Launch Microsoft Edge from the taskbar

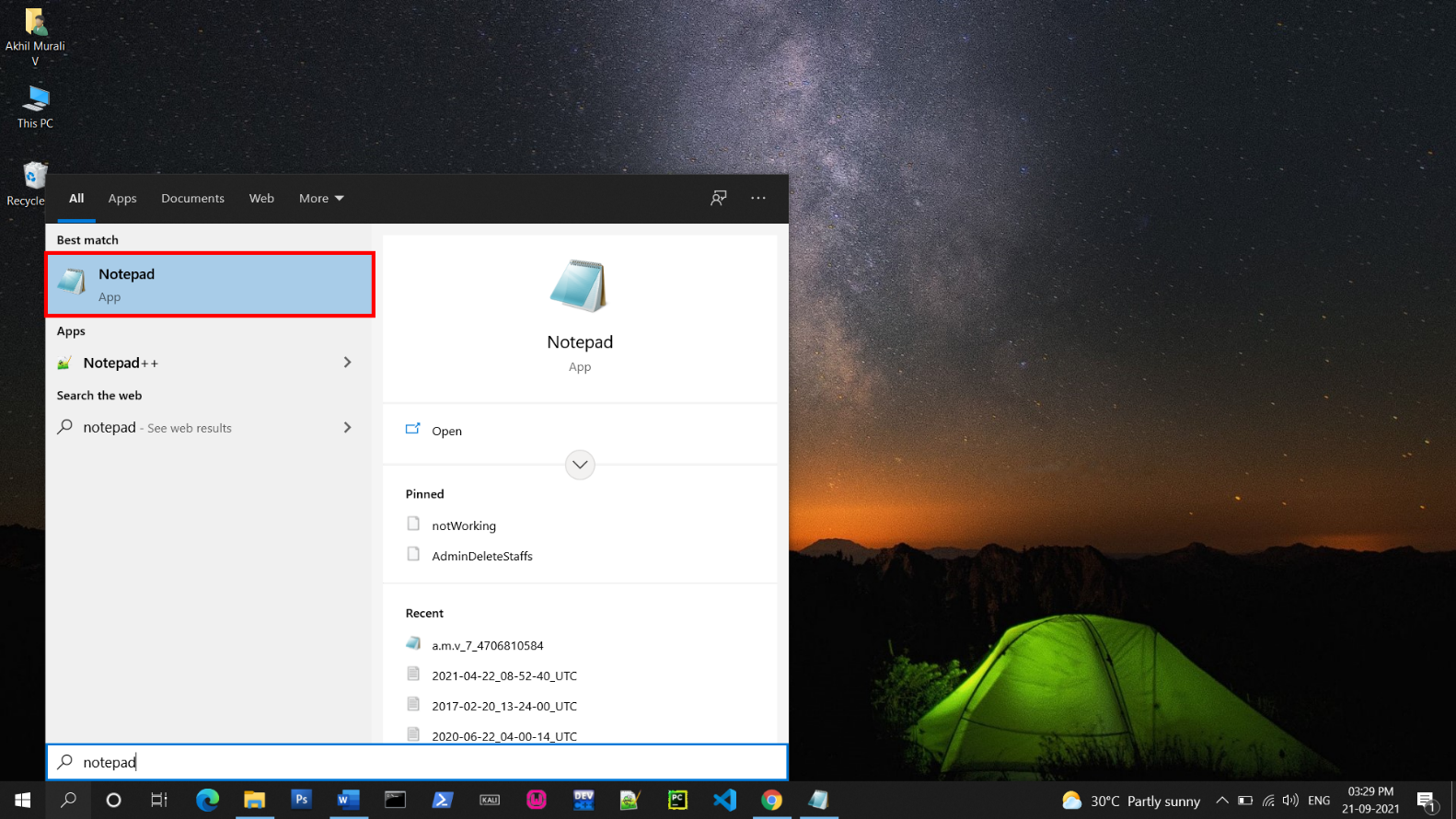[207, 800]
